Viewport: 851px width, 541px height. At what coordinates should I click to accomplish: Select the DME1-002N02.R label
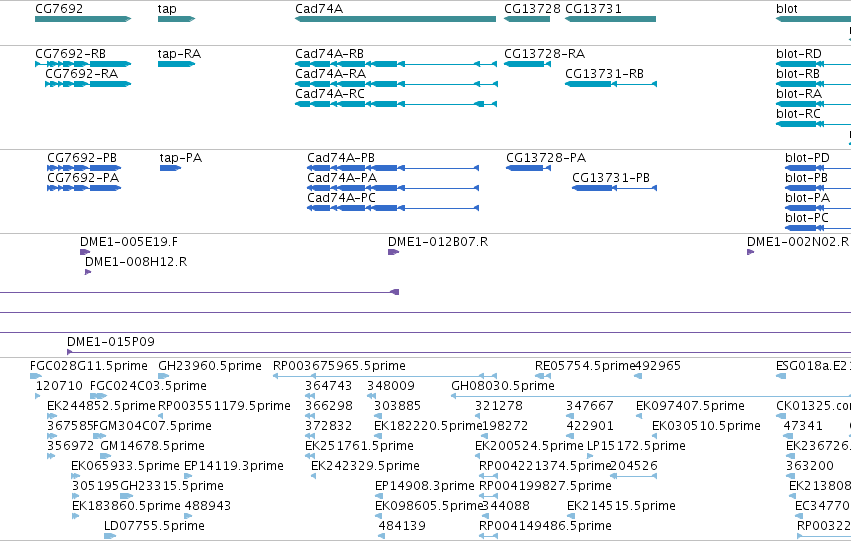798,242
